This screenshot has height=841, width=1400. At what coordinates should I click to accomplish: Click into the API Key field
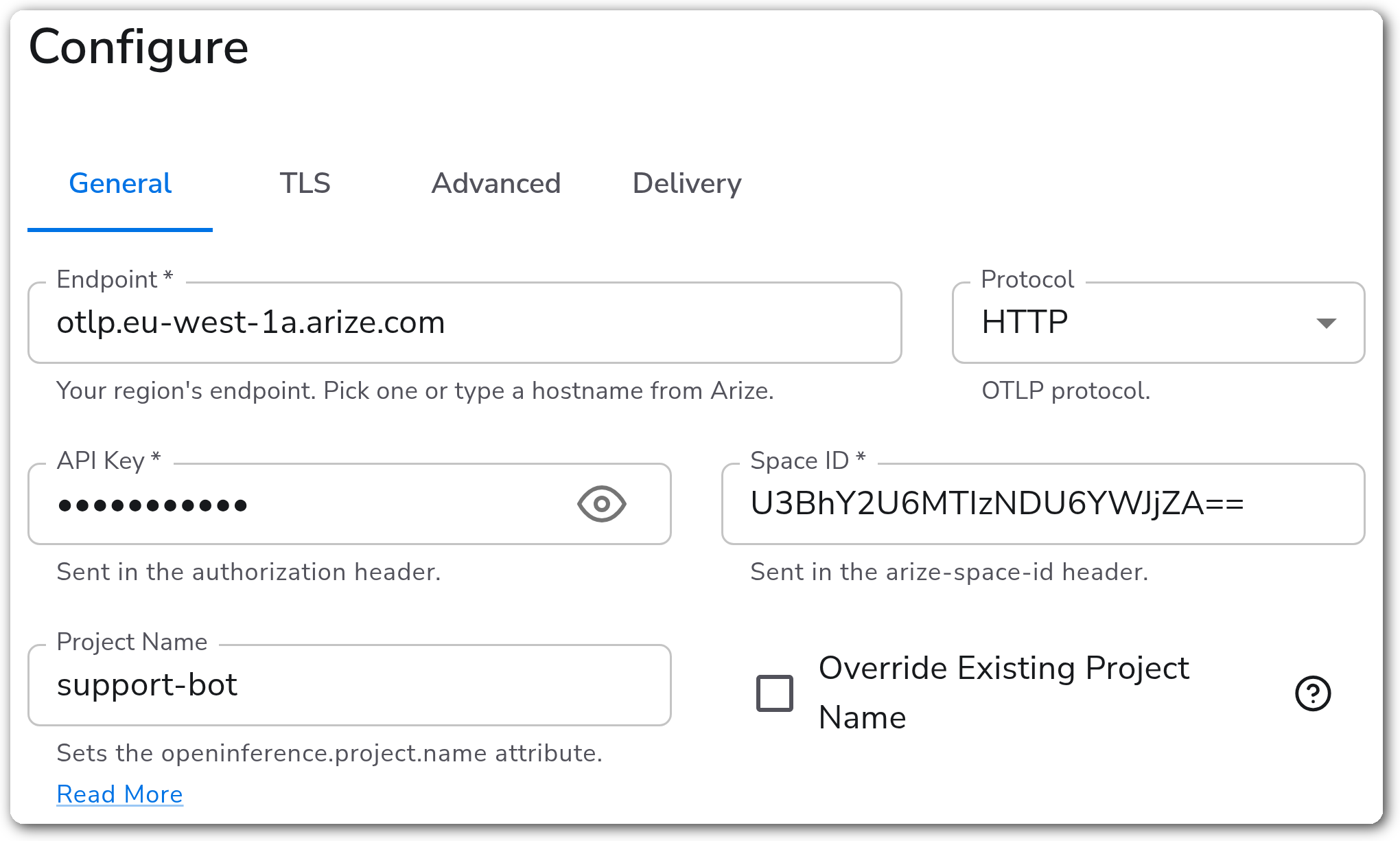coord(349,504)
